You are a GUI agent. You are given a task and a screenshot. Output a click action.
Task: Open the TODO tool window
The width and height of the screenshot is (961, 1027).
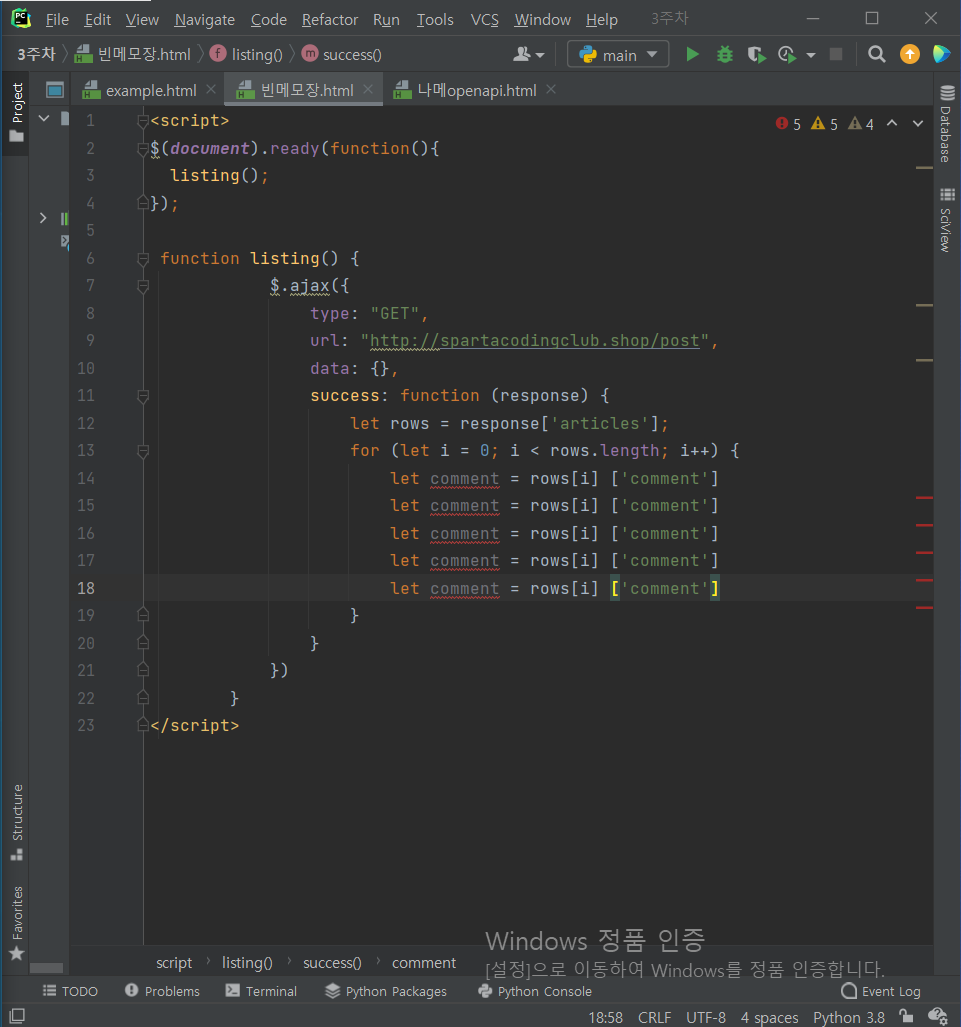click(x=70, y=991)
